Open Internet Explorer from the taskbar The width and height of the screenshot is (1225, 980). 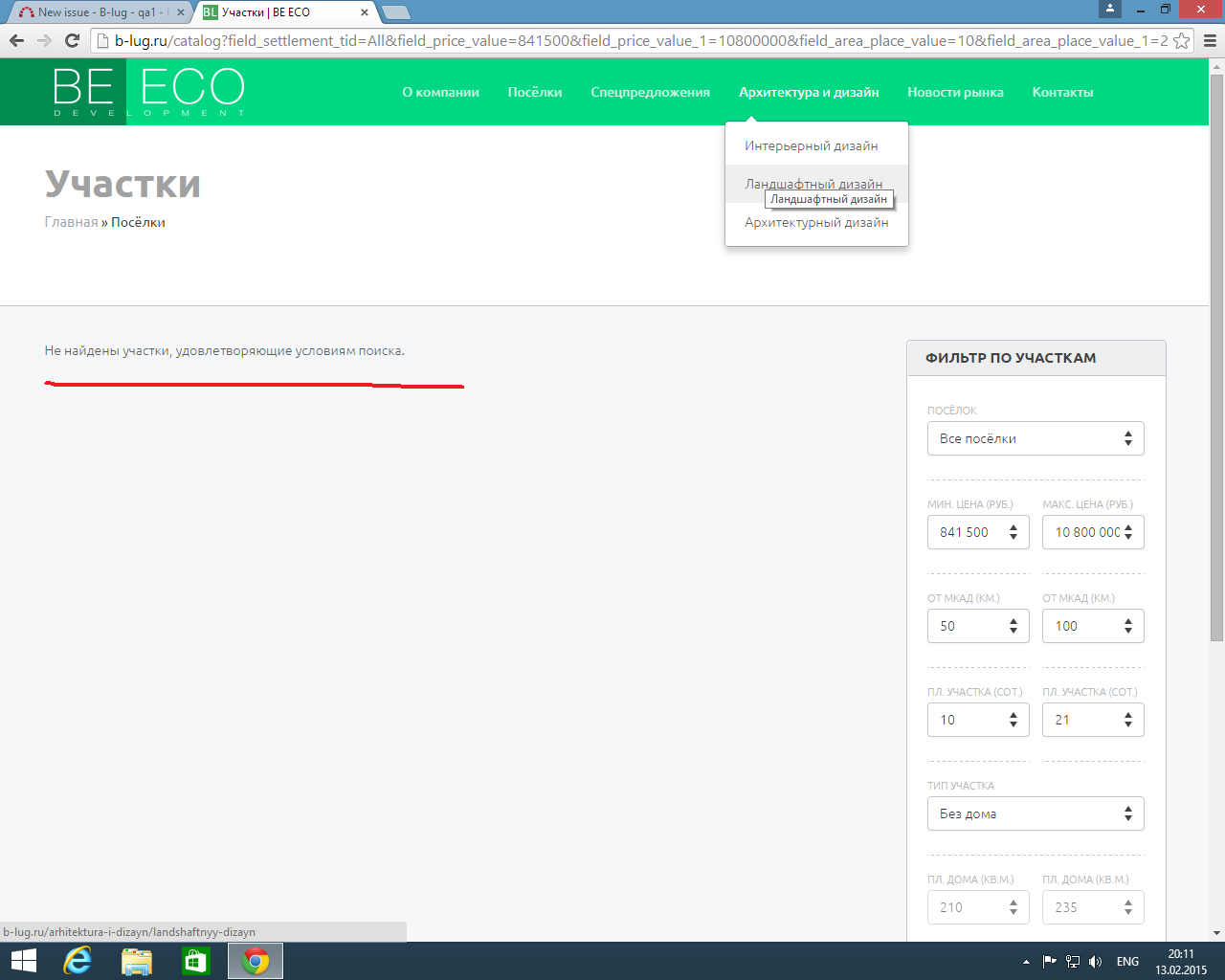(77, 961)
